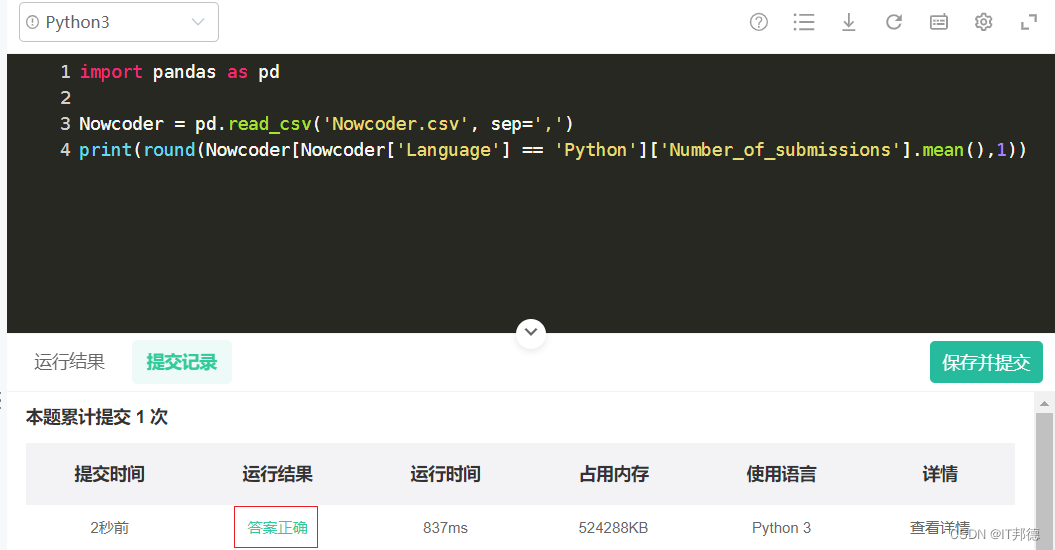Click the Python 3 language cell
Viewport: 1055px width, 550px height.
[x=781, y=528]
